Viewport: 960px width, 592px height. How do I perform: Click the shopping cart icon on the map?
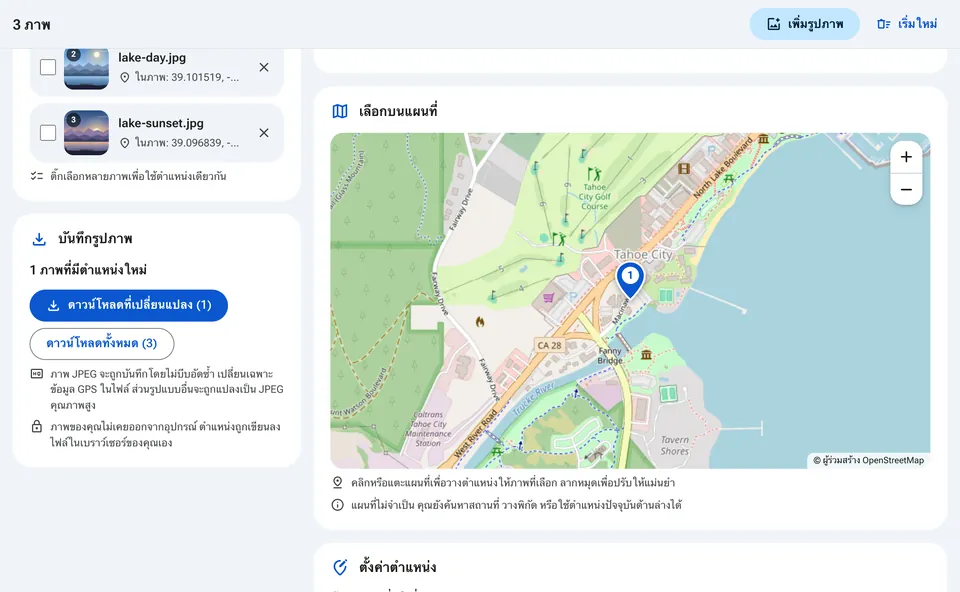pyautogui.click(x=549, y=298)
